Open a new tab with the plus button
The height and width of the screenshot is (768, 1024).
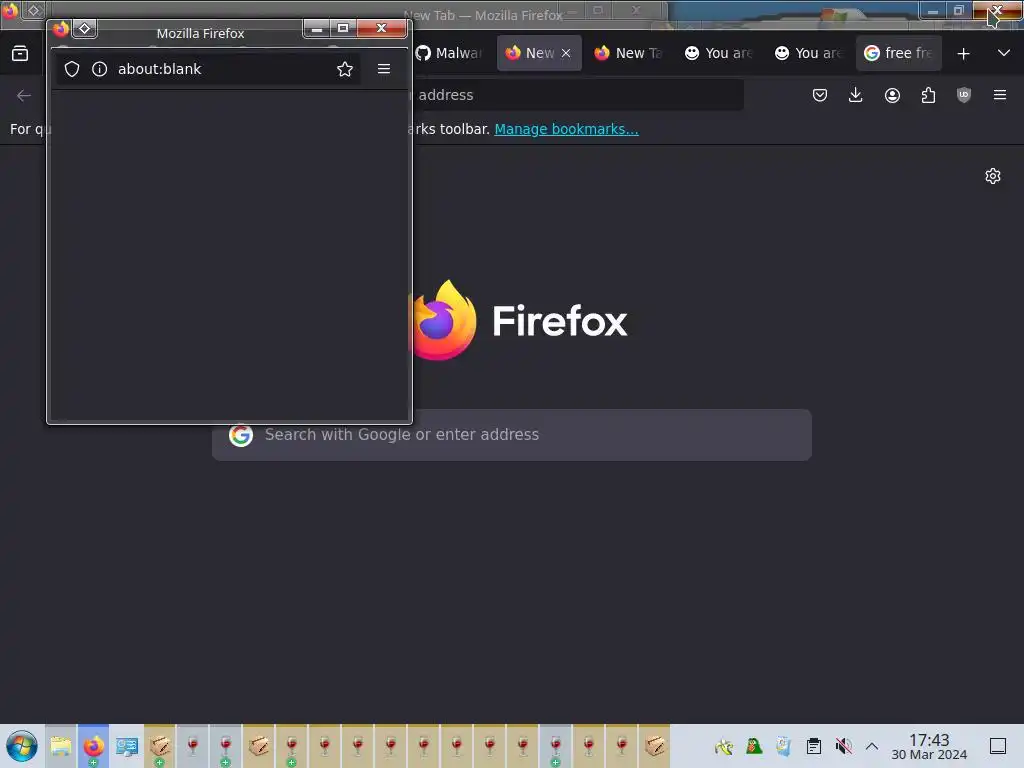click(963, 54)
